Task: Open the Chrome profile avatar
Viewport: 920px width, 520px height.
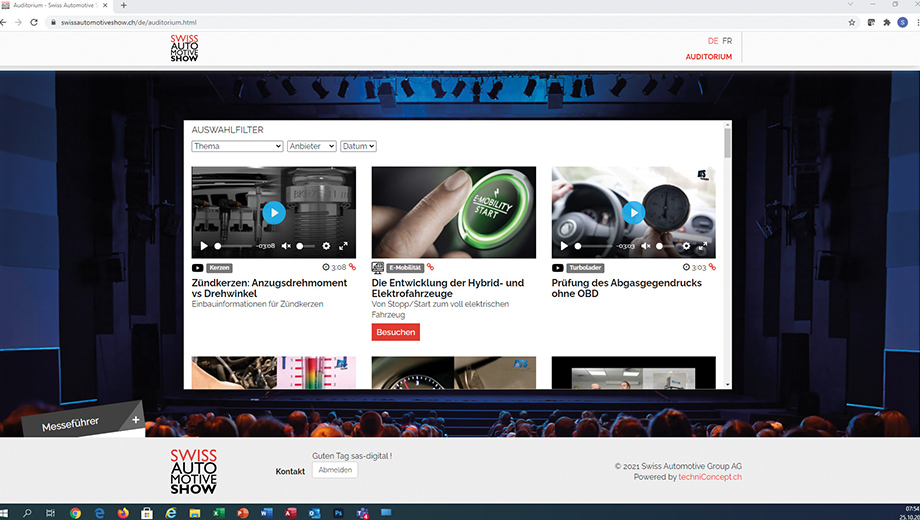Action: point(902,22)
